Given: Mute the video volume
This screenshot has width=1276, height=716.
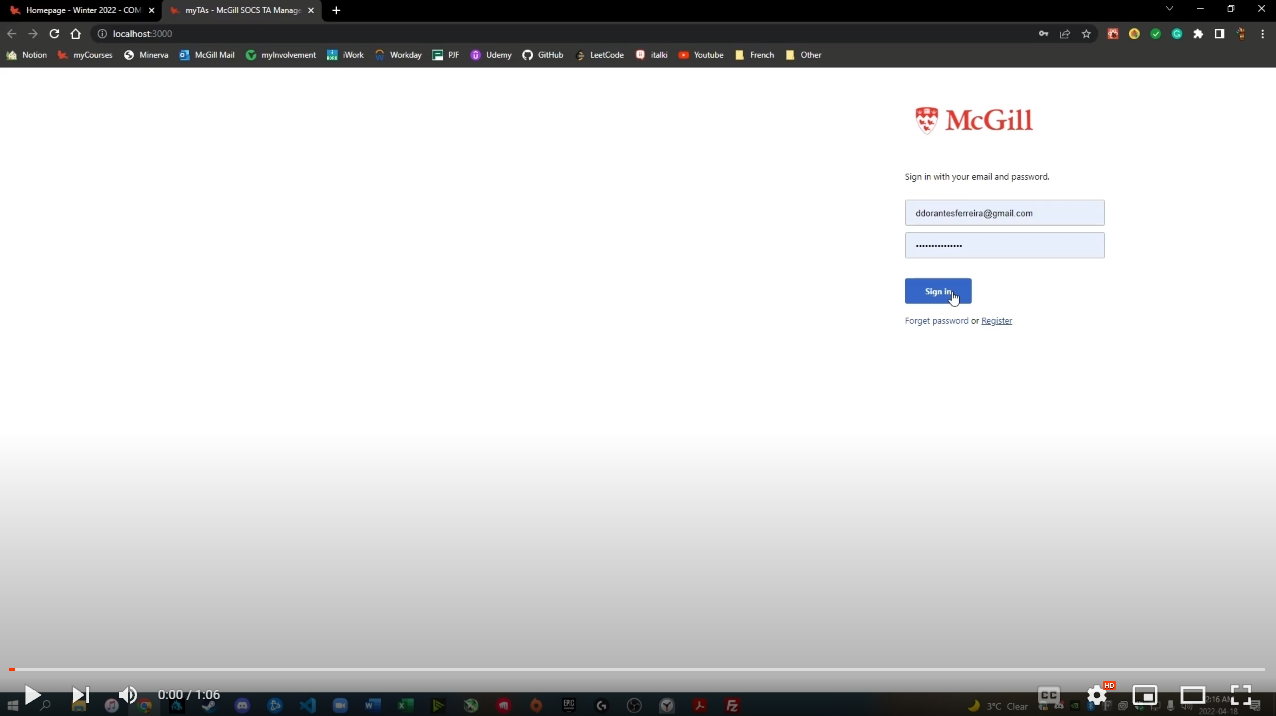Looking at the screenshot, I should (x=128, y=694).
